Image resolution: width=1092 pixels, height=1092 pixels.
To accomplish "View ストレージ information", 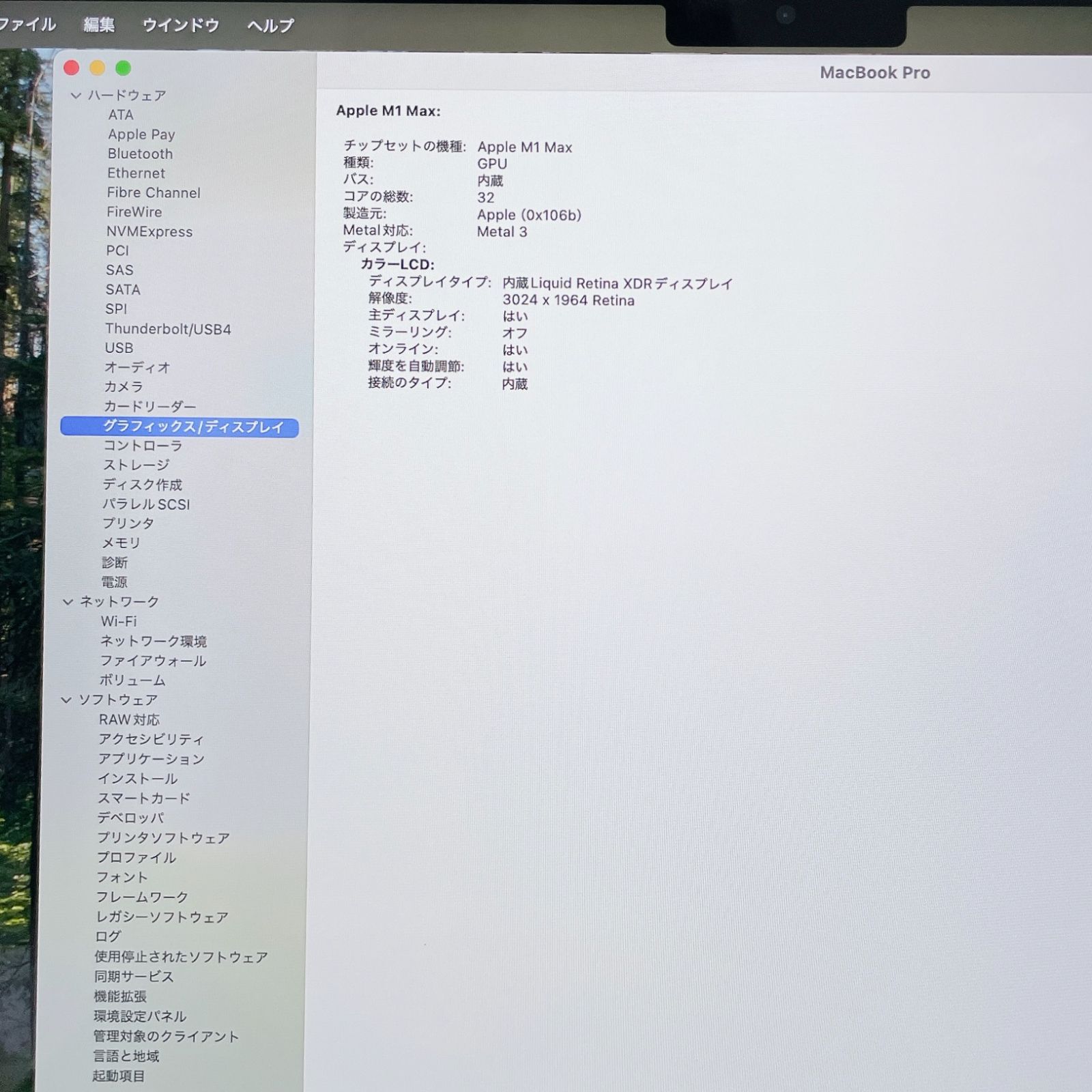I will point(137,465).
